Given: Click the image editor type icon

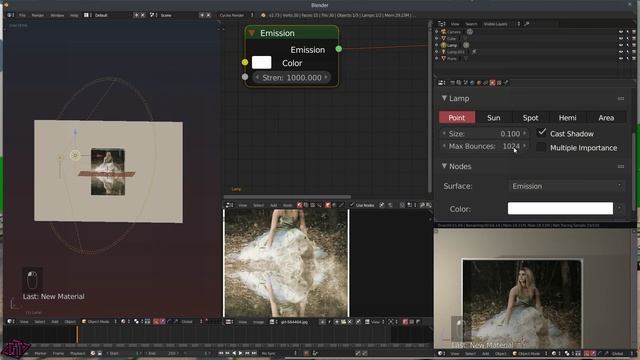Looking at the screenshot, I should [230, 322].
